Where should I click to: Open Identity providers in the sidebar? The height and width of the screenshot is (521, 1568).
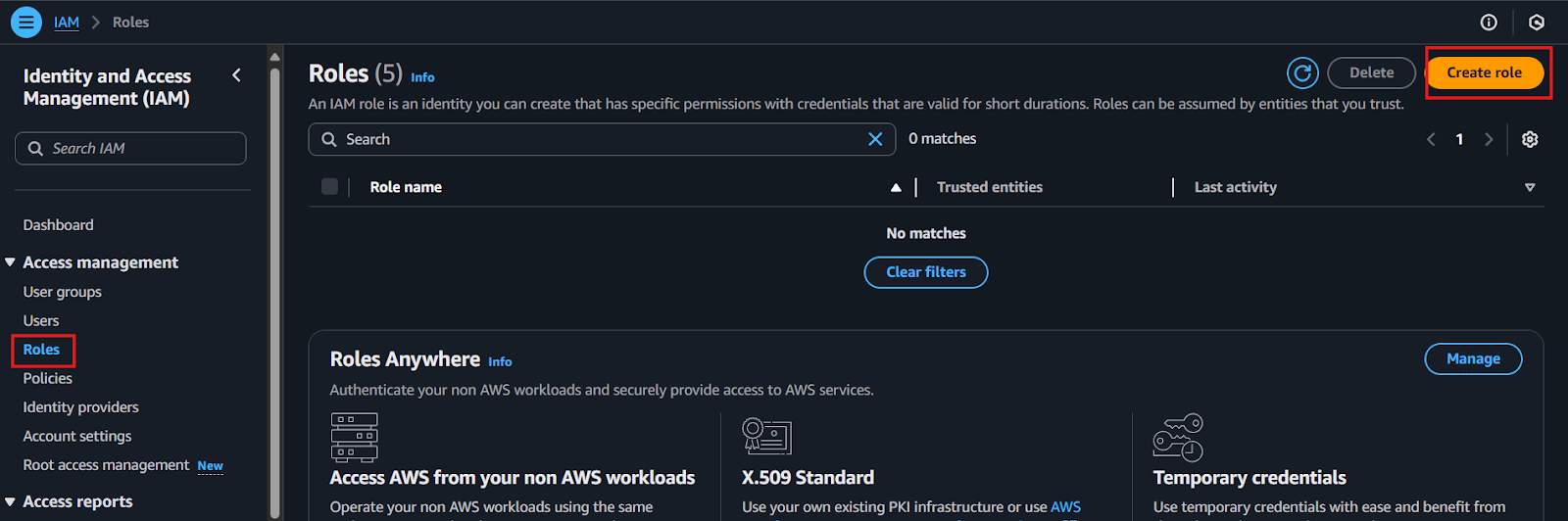coord(81,407)
